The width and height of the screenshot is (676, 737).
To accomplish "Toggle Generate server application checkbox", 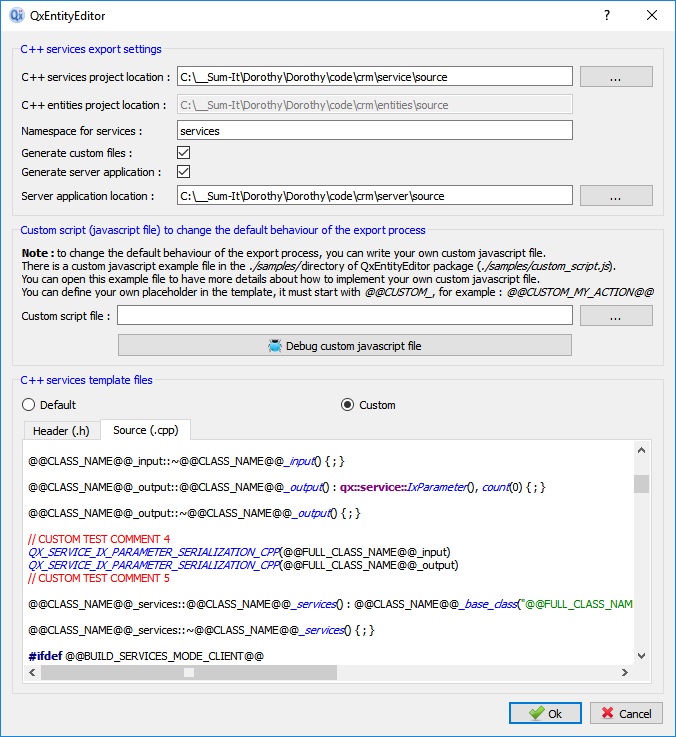I will coord(183,172).
